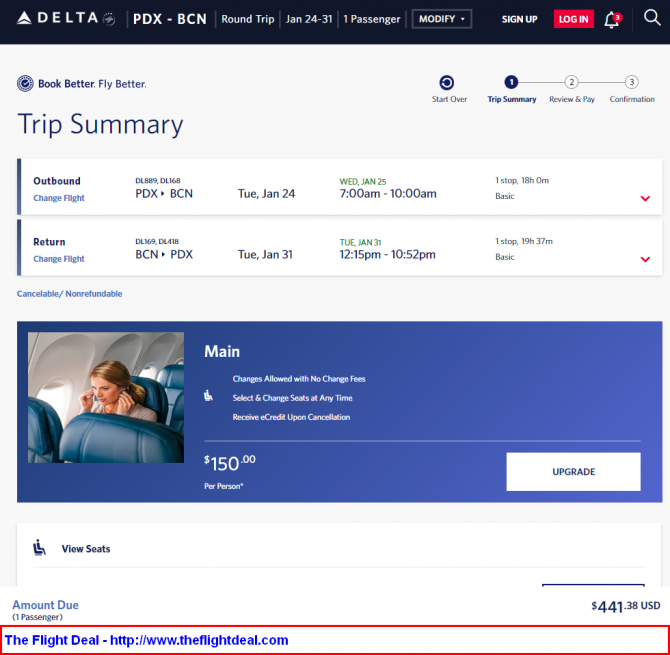
Task: Open the MODIFY dropdown
Action: tap(442, 19)
